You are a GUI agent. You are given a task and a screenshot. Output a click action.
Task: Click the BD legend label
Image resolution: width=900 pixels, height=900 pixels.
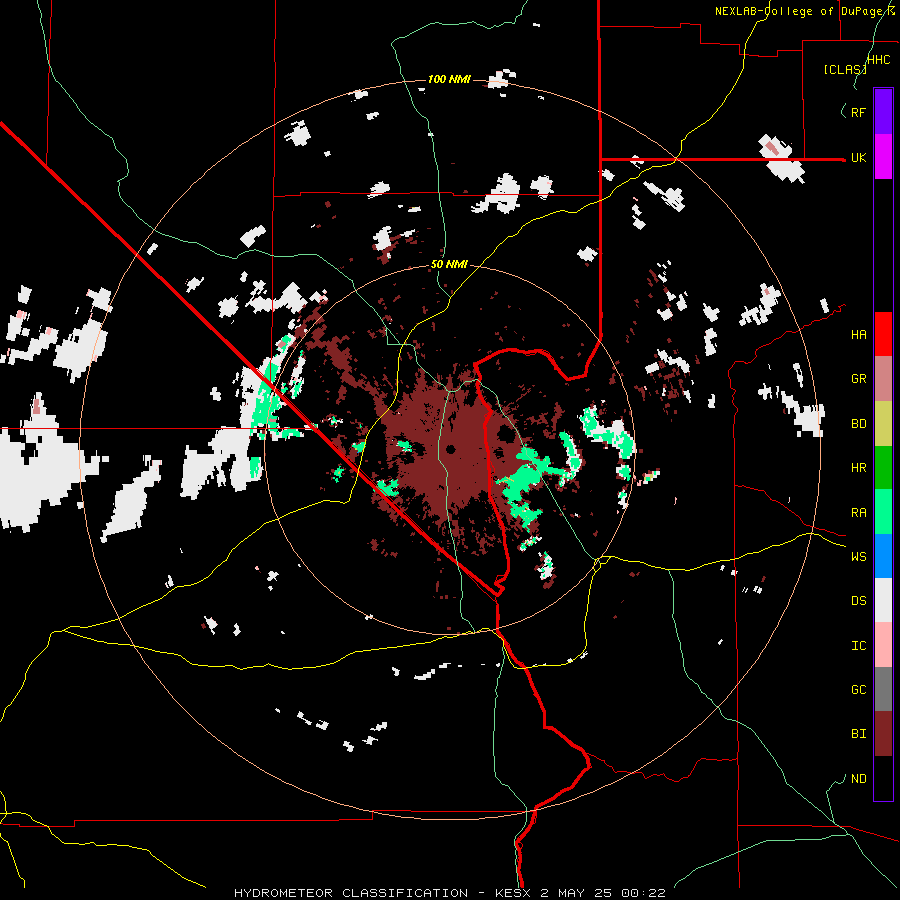858,424
